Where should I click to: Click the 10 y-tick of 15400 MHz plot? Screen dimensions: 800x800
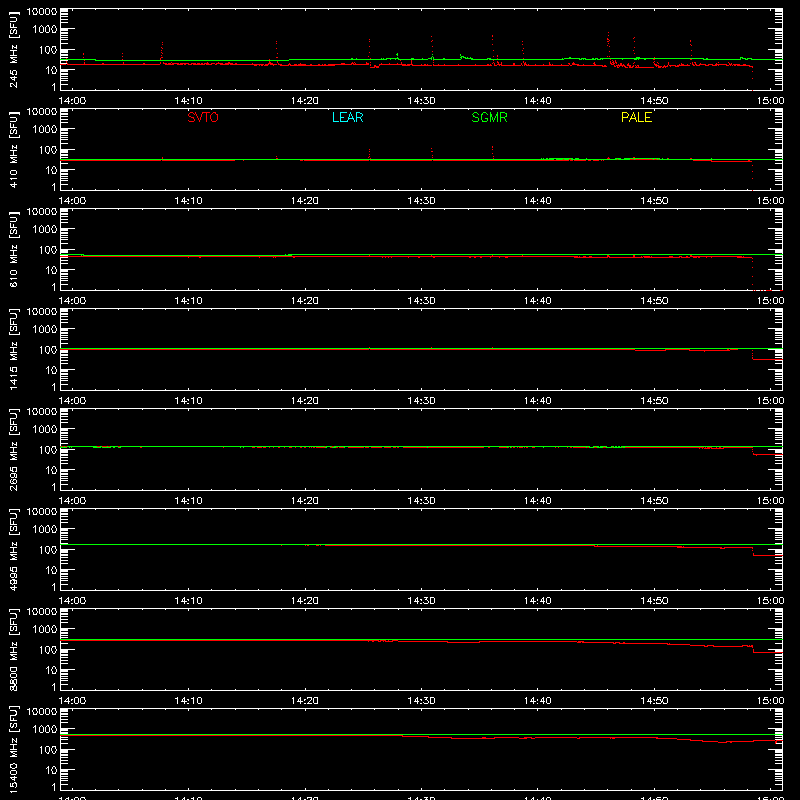pos(51,770)
